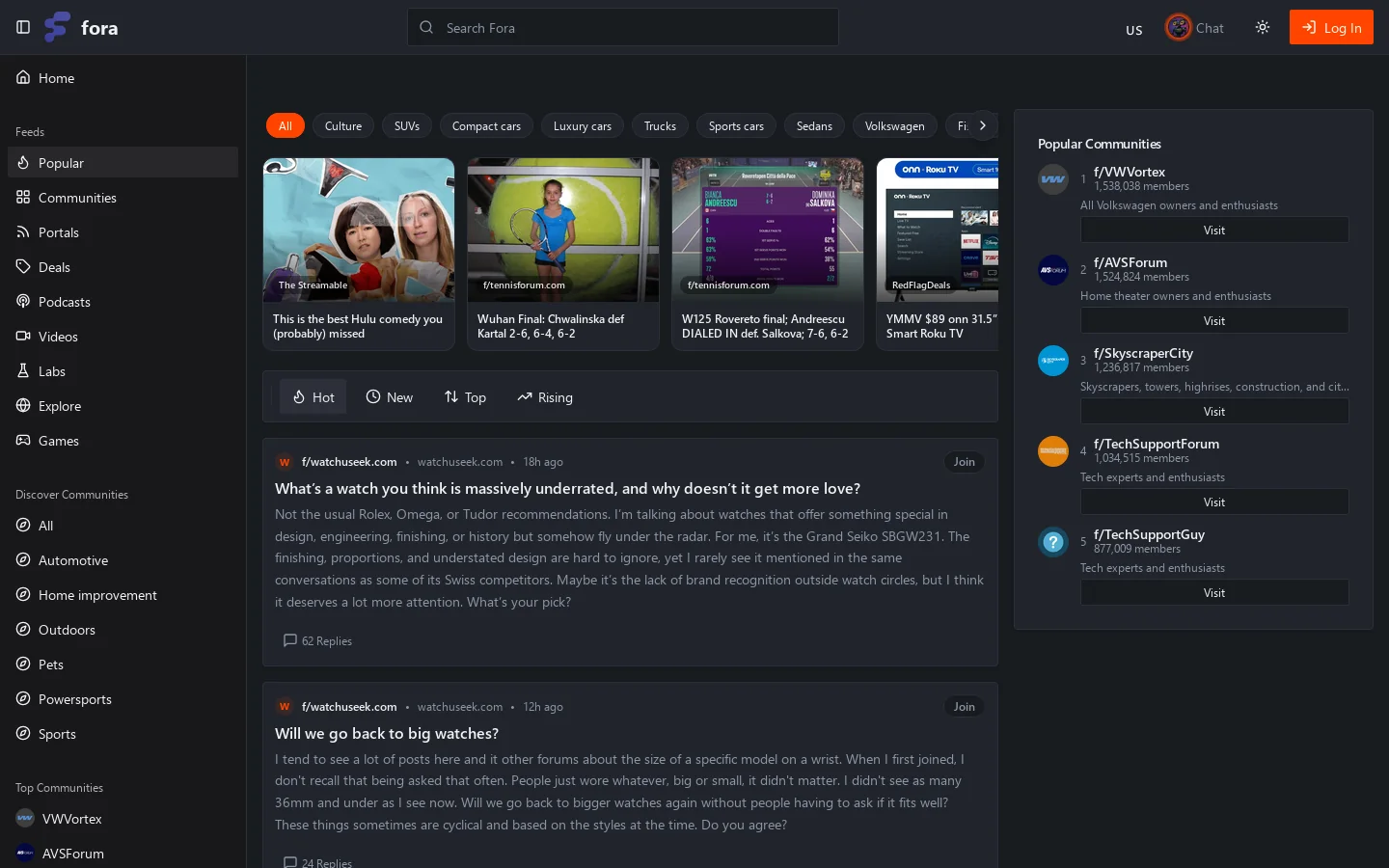Viewport: 1389px width, 868px height.
Task: Sort posts by Rising
Action: click(545, 396)
